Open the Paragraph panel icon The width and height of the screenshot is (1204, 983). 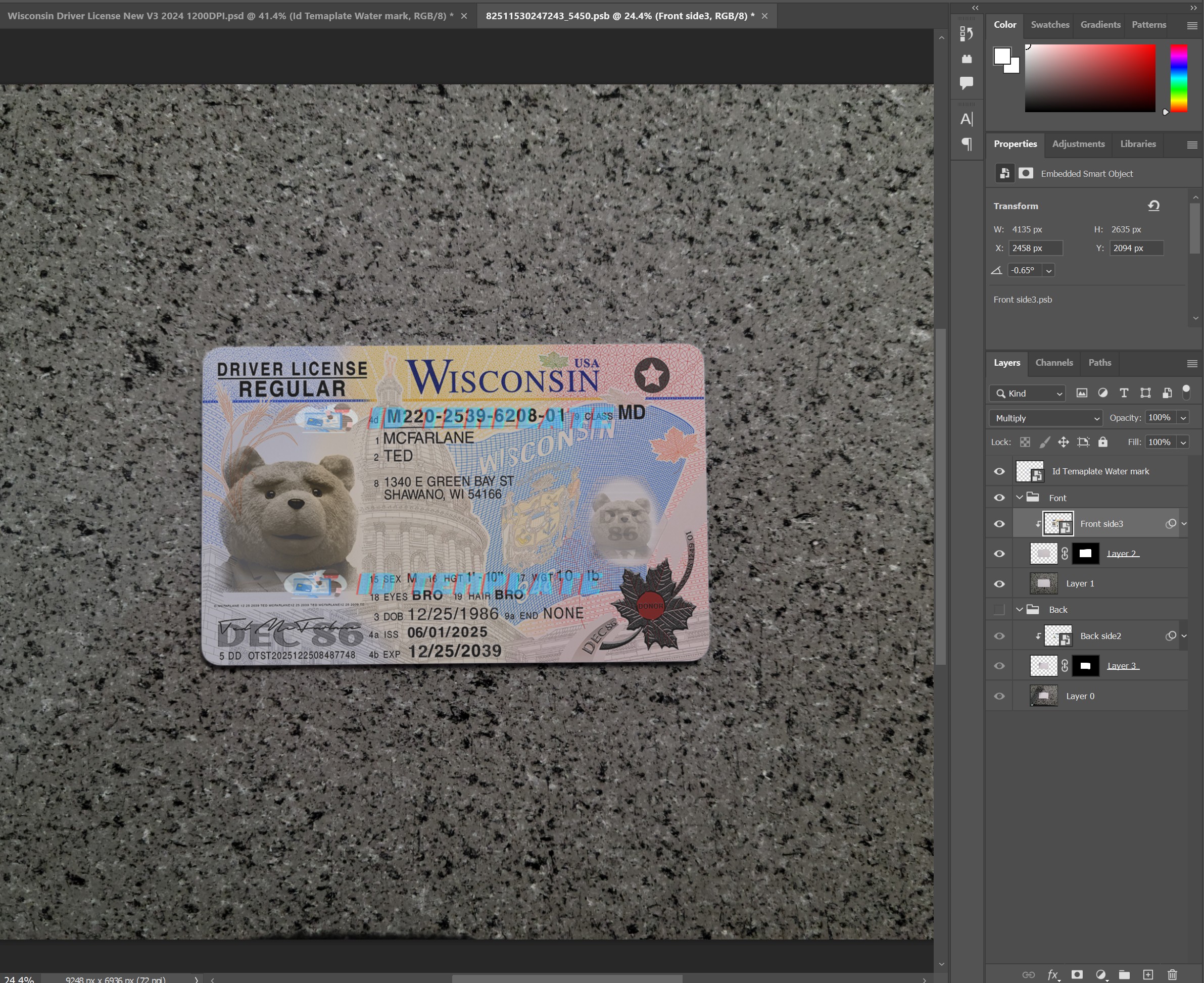[967, 144]
